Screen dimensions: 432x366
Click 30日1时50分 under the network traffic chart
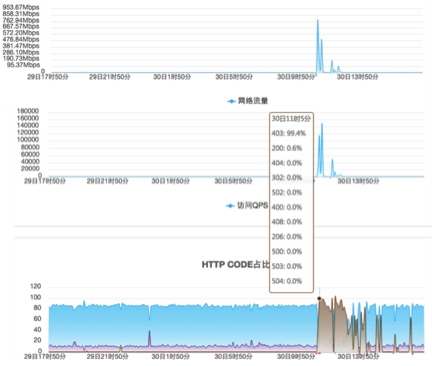[x=172, y=77]
